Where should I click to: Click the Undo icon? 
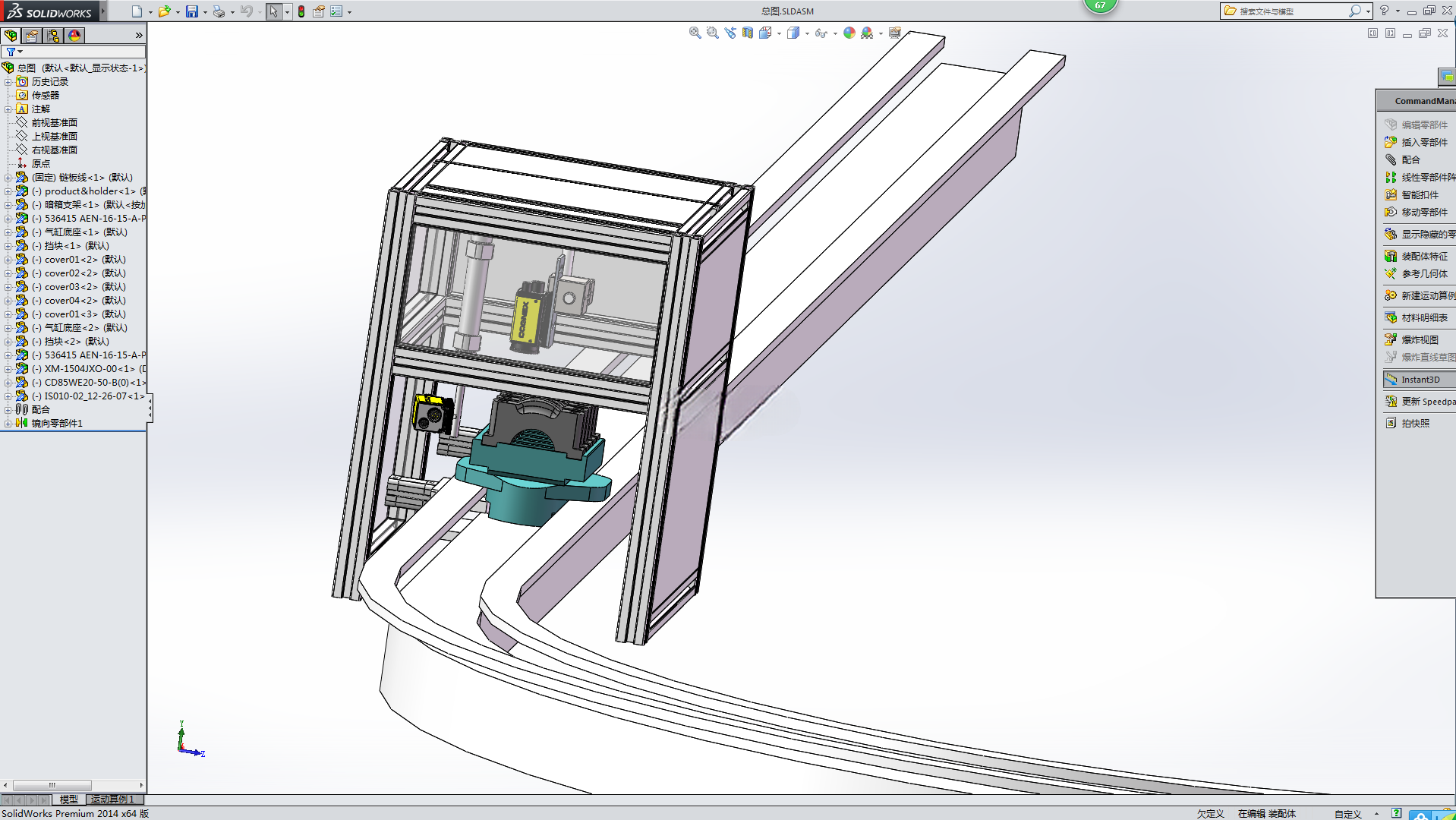(246, 11)
